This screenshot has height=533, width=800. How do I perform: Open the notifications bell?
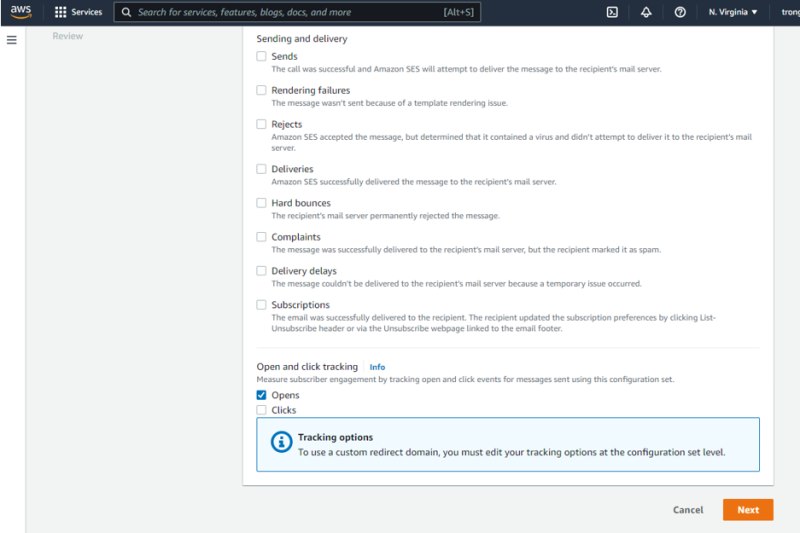pyautogui.click(x=646, y=12)
